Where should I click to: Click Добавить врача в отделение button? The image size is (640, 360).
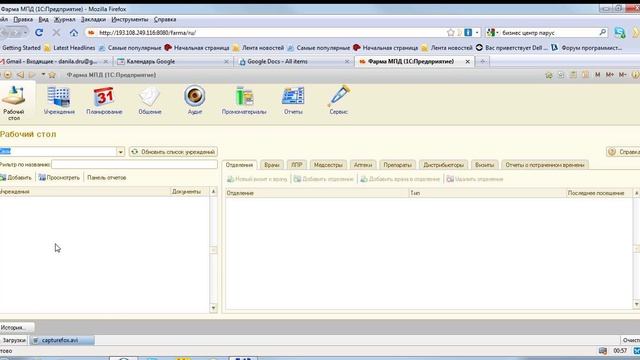(400, 179)
